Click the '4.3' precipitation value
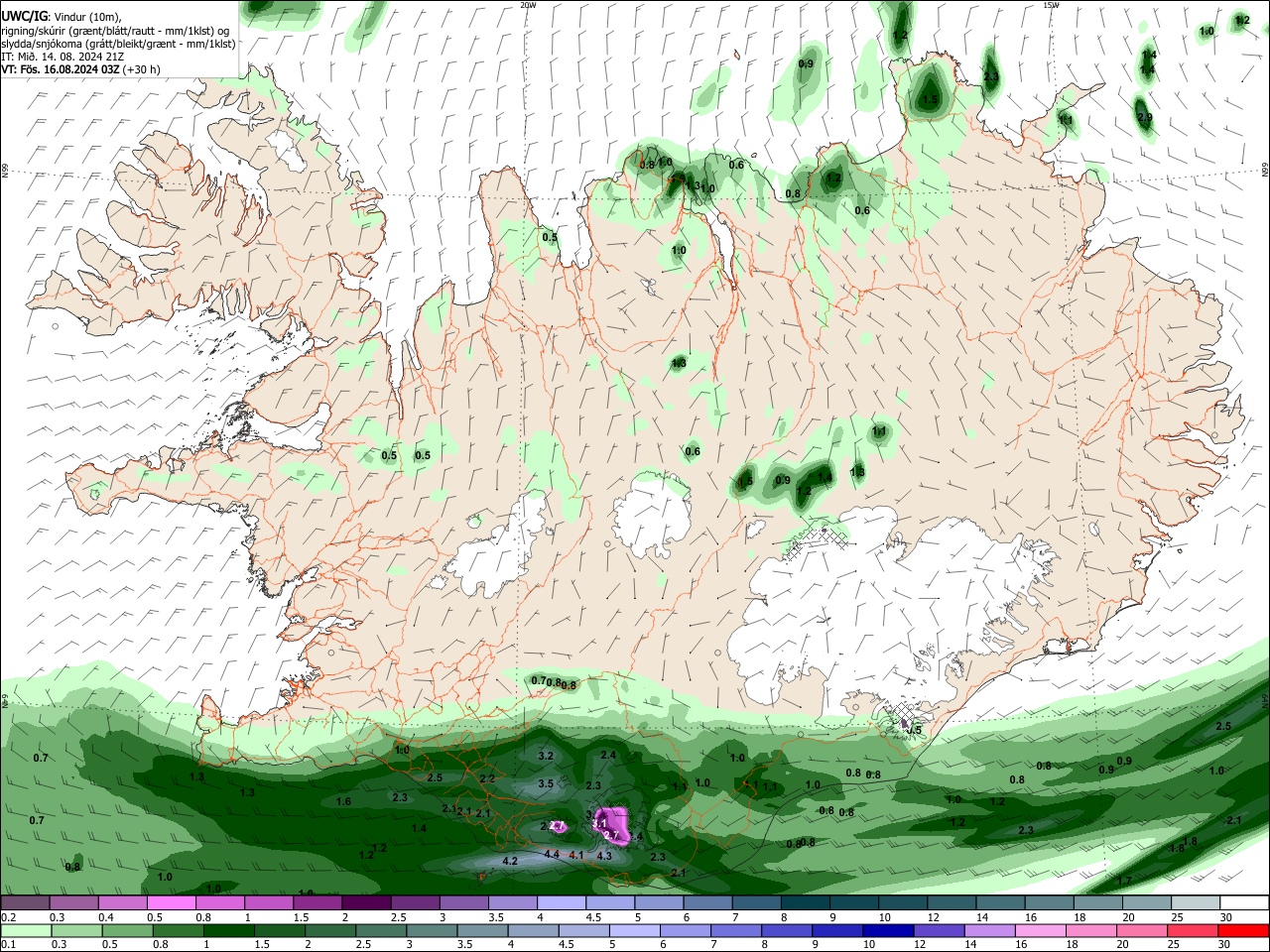Screen dimensions: 1270x952 click(604, 856)
